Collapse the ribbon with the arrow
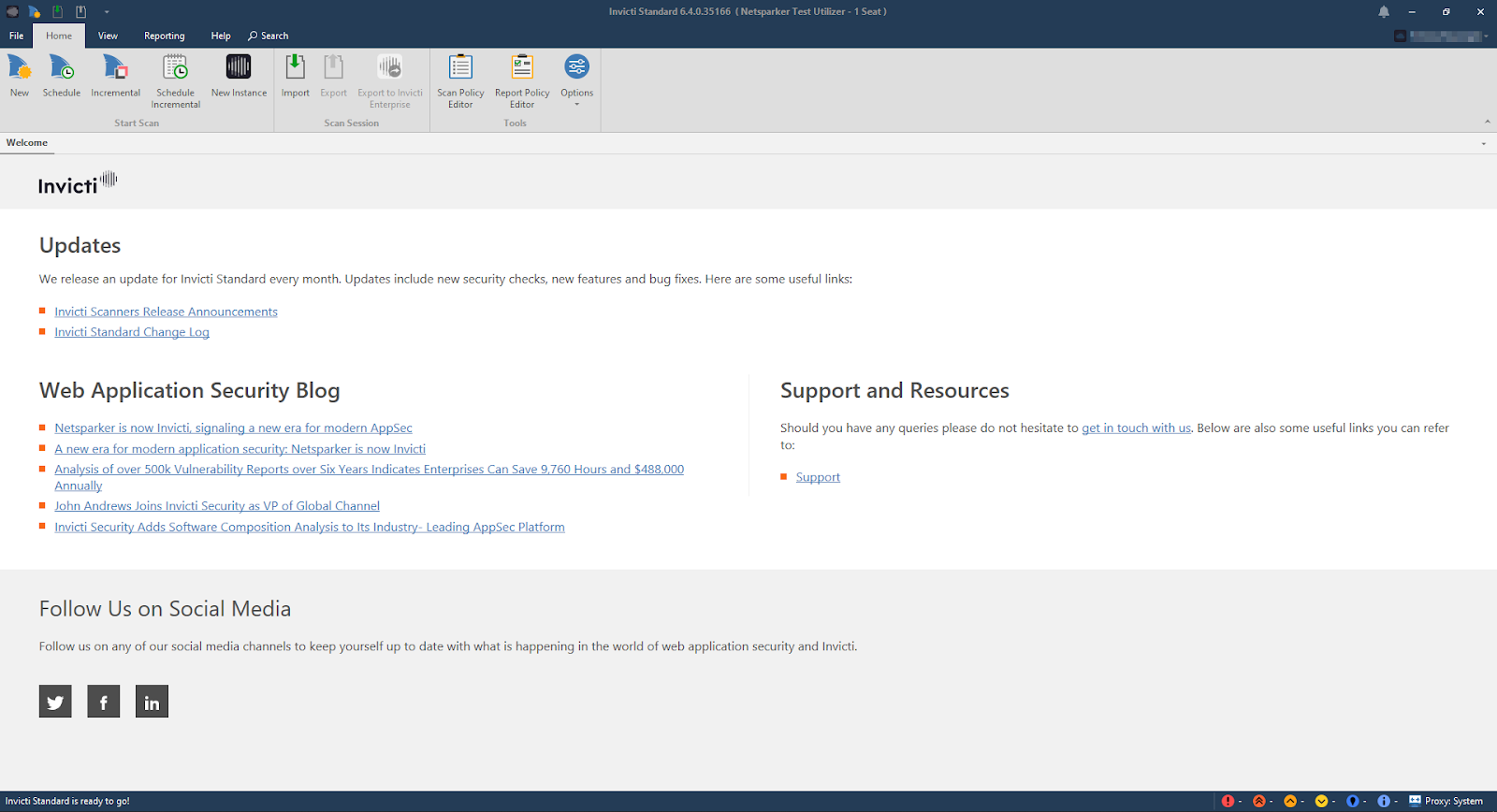Screen dimensions: 1497x812 [x=1488, y=123]
